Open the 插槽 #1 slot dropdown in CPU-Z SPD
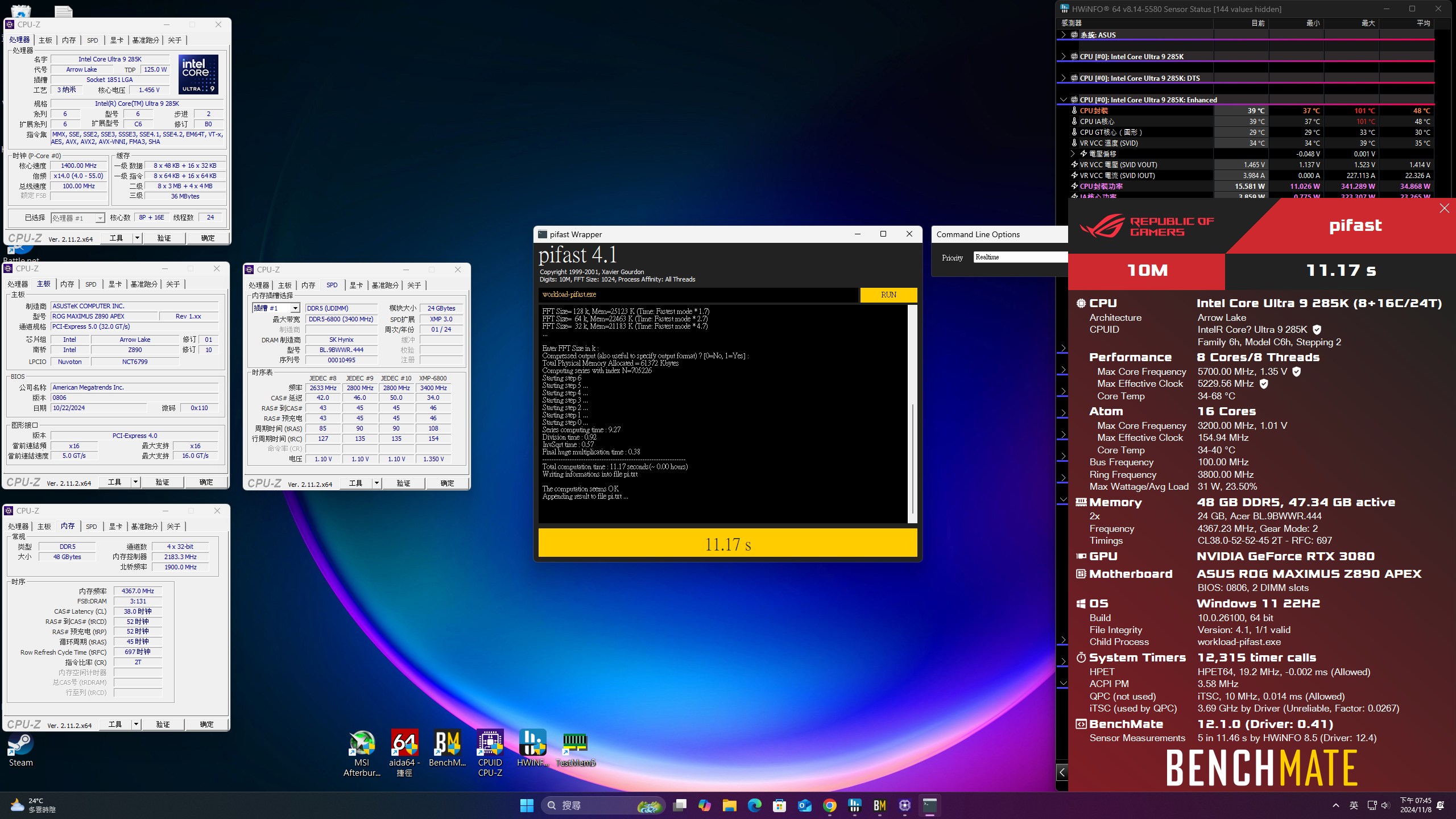1456x819 pixels. click(295, 308)
